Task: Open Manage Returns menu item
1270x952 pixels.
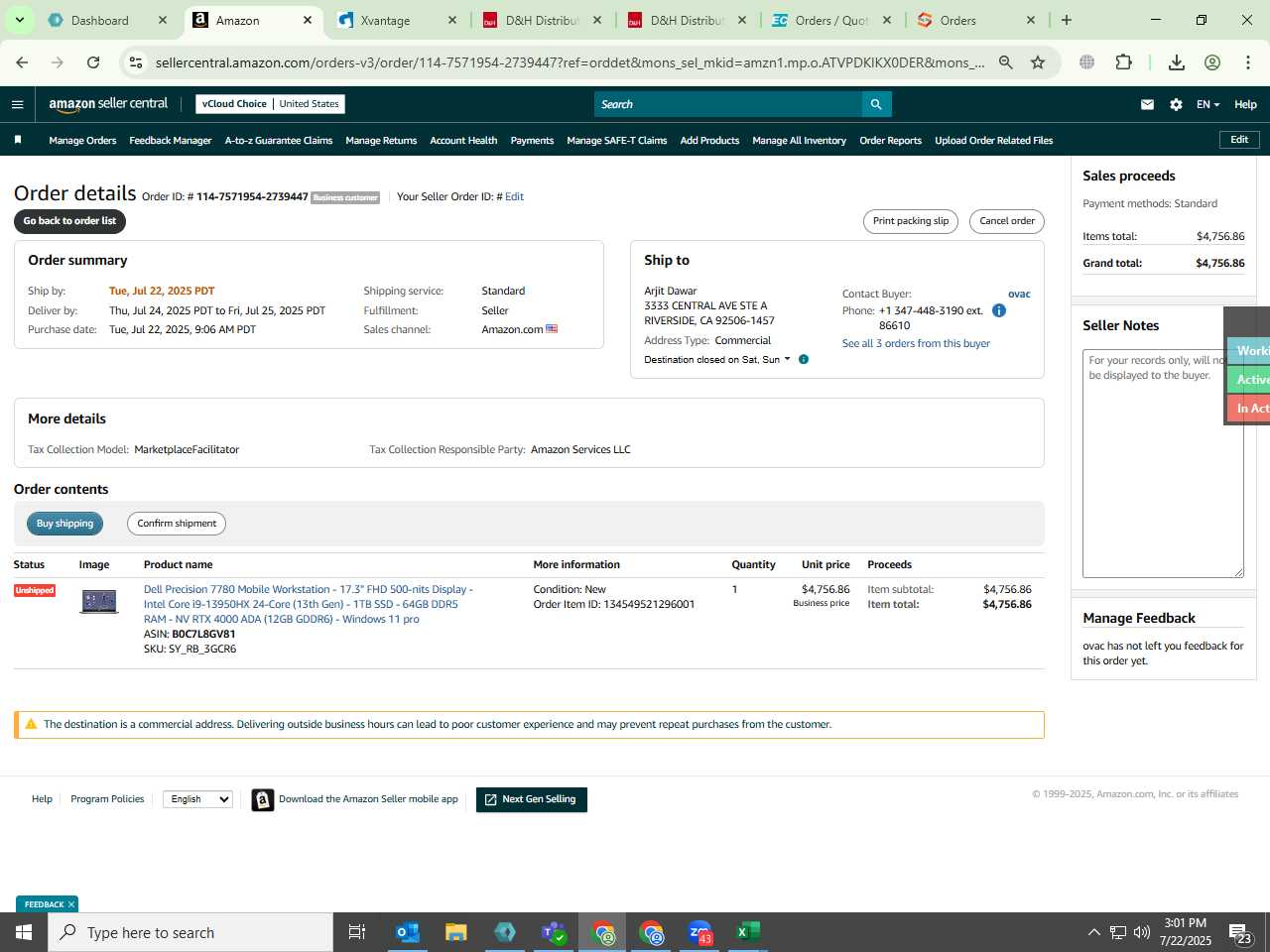Action: click(x=381, y=140)
